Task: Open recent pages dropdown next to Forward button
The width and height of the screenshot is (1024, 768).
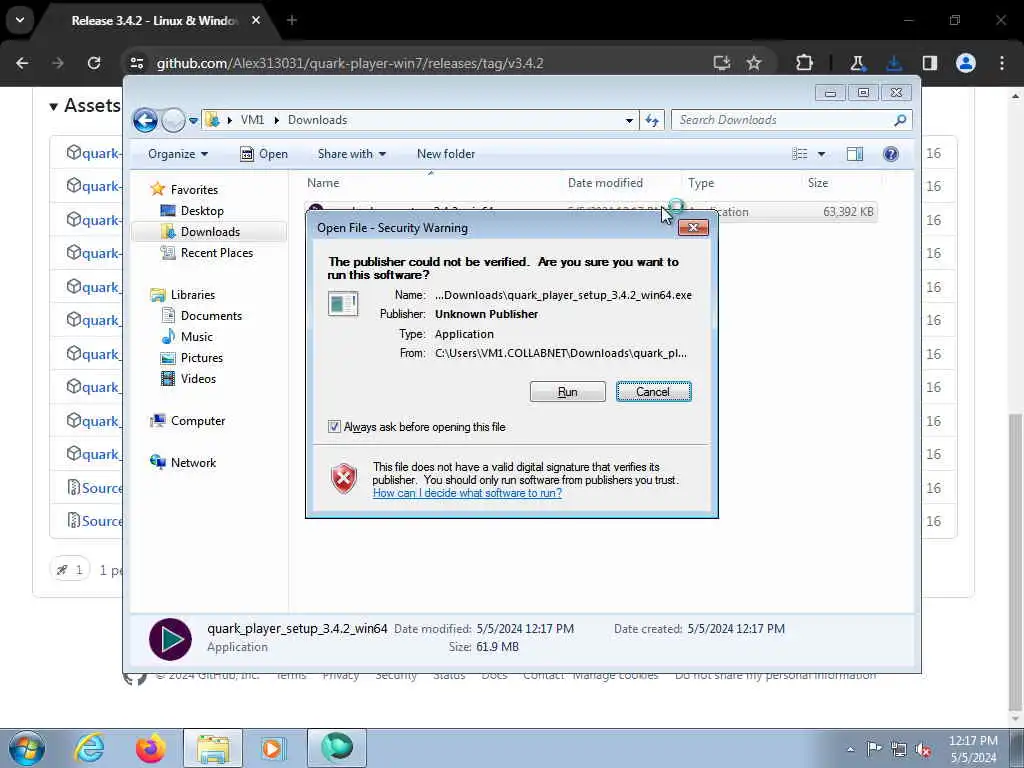Action: tap(193, 121)
